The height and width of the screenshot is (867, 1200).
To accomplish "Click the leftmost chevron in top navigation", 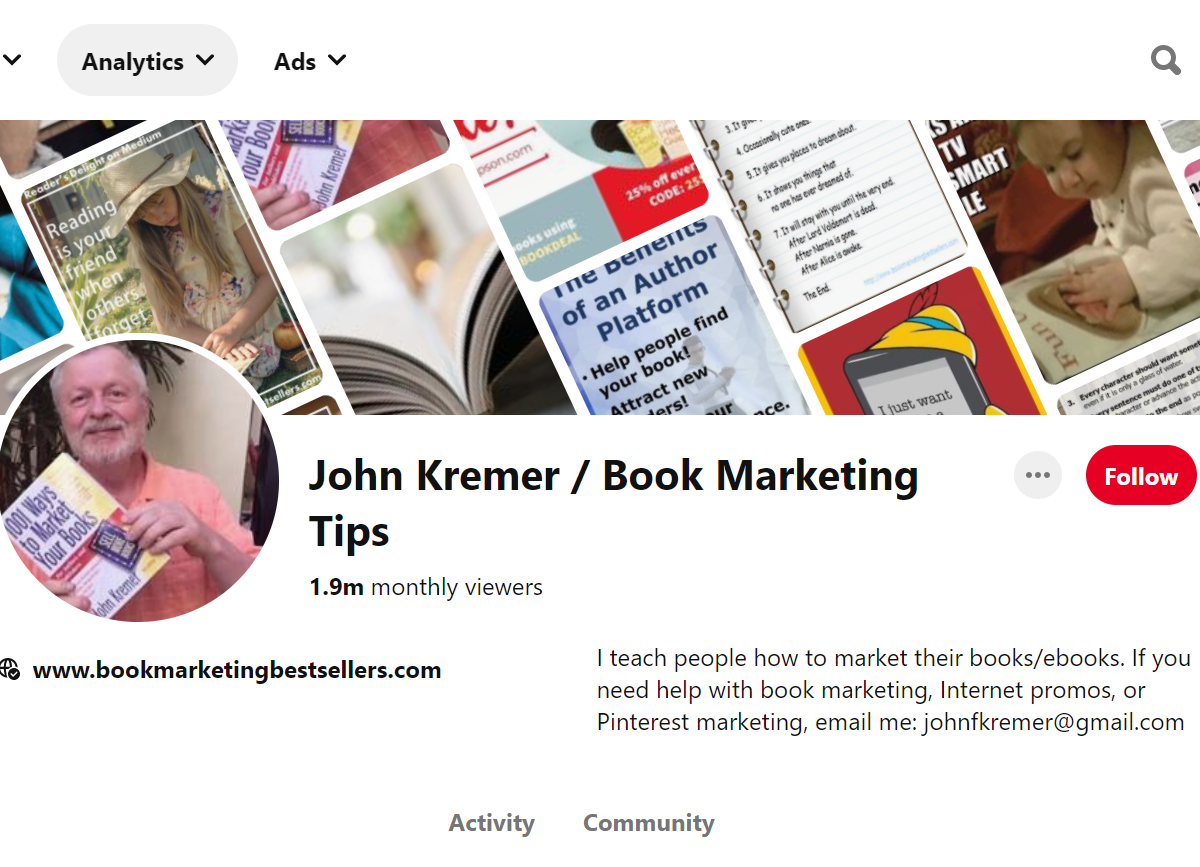I will click(12, 60).
